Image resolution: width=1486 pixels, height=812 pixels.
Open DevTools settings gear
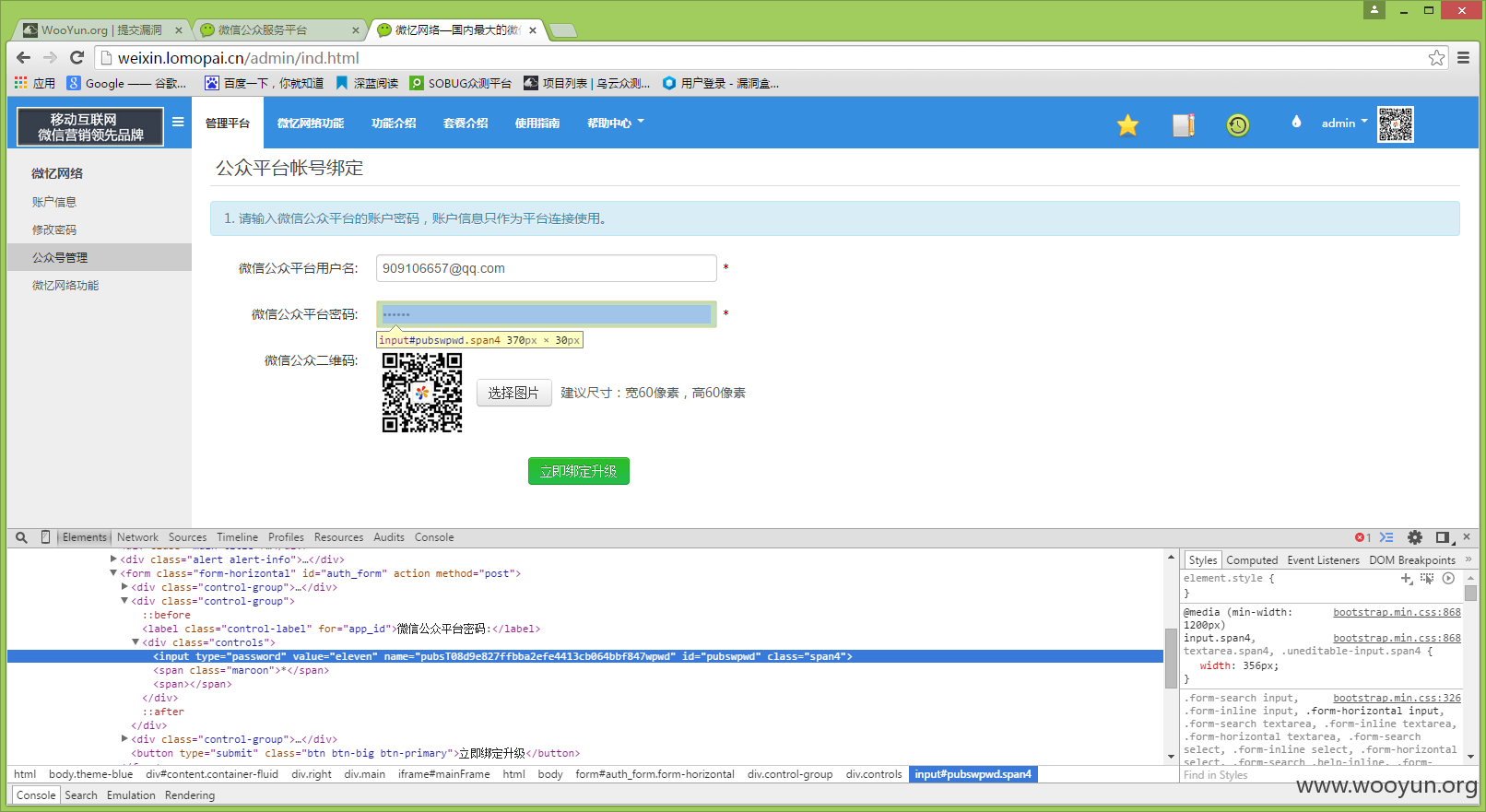(x=1415, y=537)
